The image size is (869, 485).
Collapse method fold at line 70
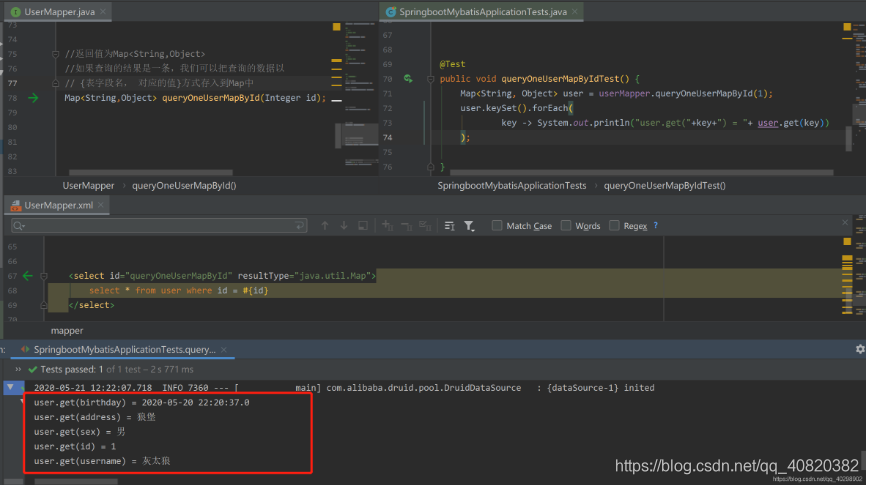[x=431, y=79]
